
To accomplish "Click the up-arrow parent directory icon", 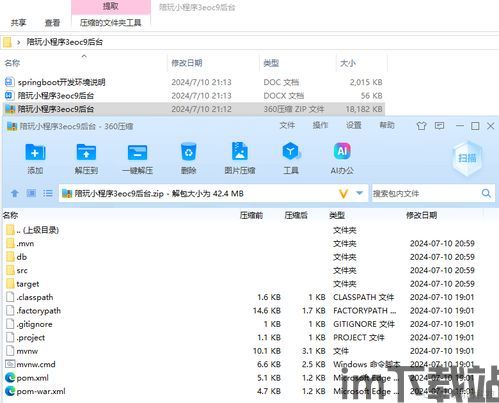I will [x=15, y=193].
